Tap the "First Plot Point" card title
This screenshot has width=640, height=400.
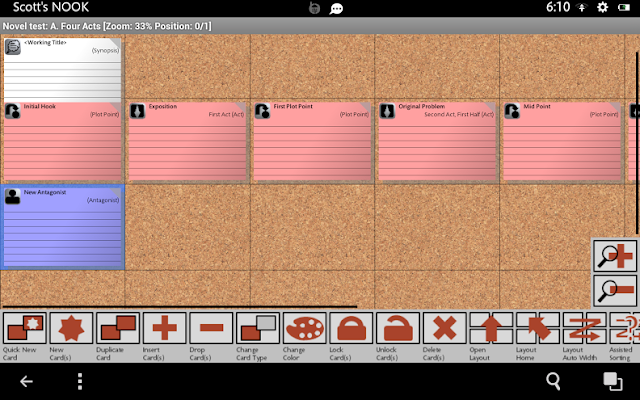click(293, 106)
